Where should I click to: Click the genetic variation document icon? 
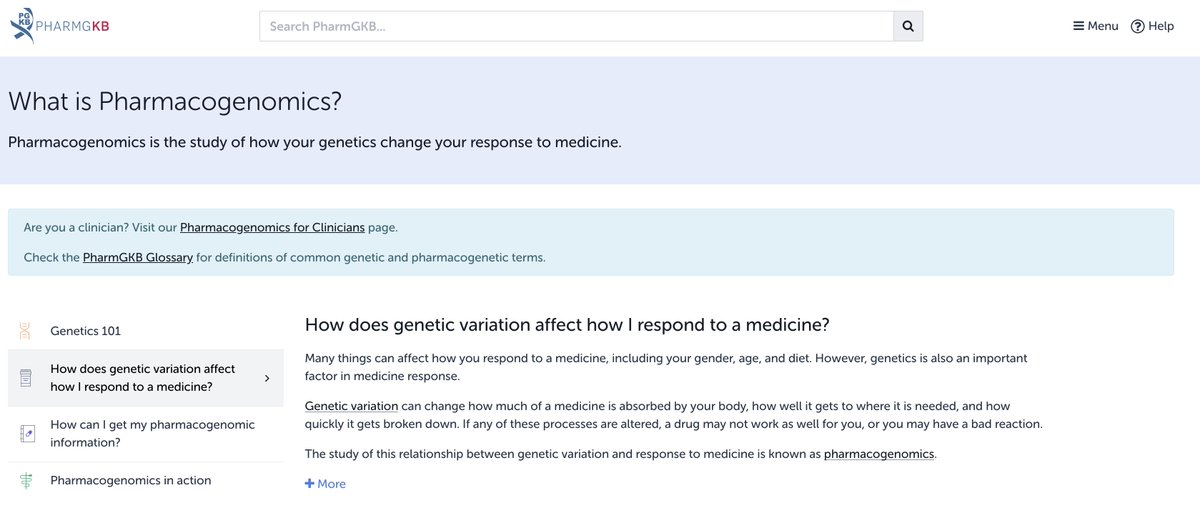pos(25,378)
